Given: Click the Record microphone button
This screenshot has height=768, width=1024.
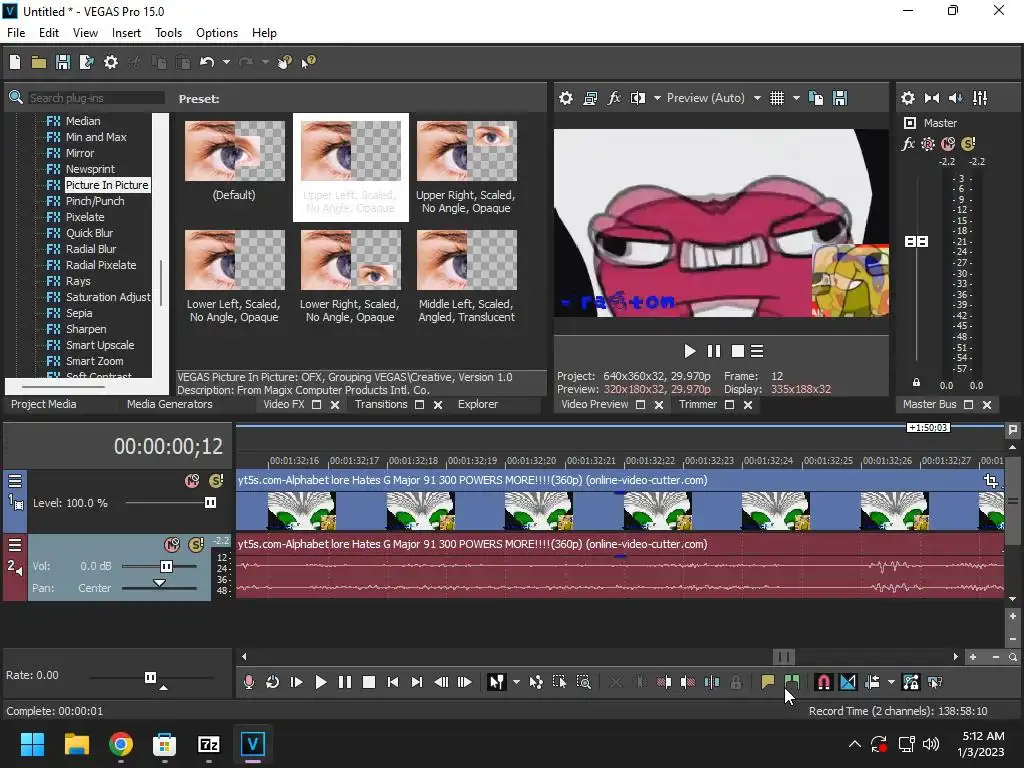Looking at the screenshot, I should point(248,682).
